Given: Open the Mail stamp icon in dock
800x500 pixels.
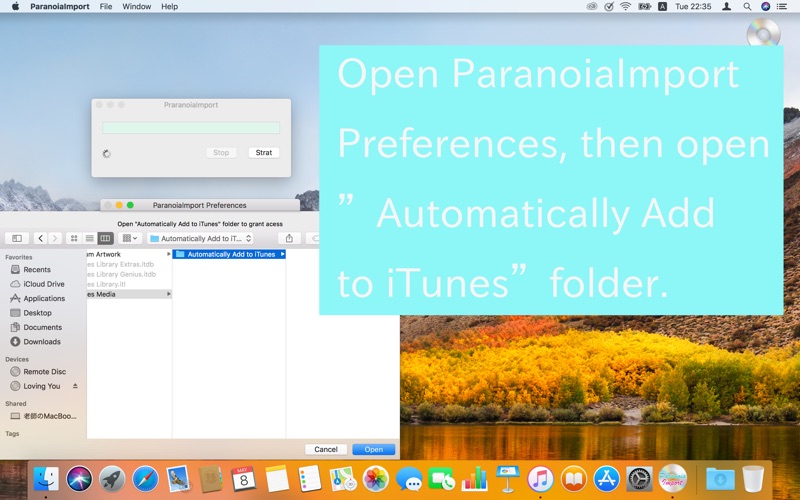Looking at the screenshot, I should tap(178, 480).
